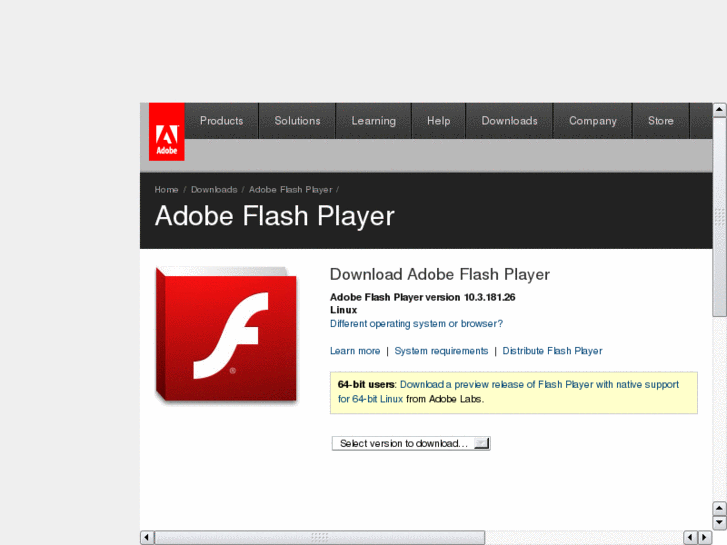Click the vertical scrollbar up arrow at top
The height and width of the screenshot is (545, 727).
coord(719,110)
